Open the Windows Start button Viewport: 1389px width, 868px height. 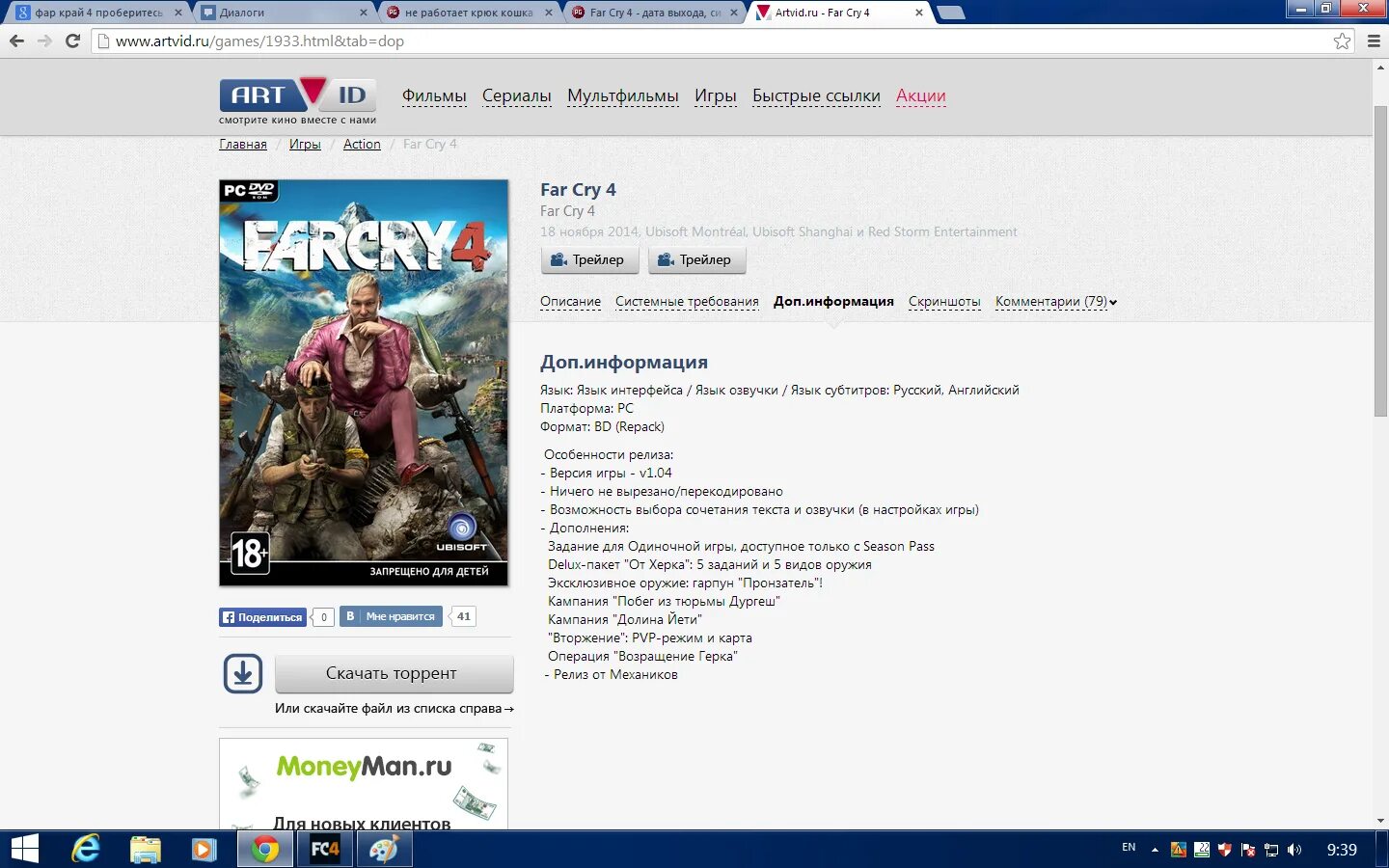tap(24, 849)
